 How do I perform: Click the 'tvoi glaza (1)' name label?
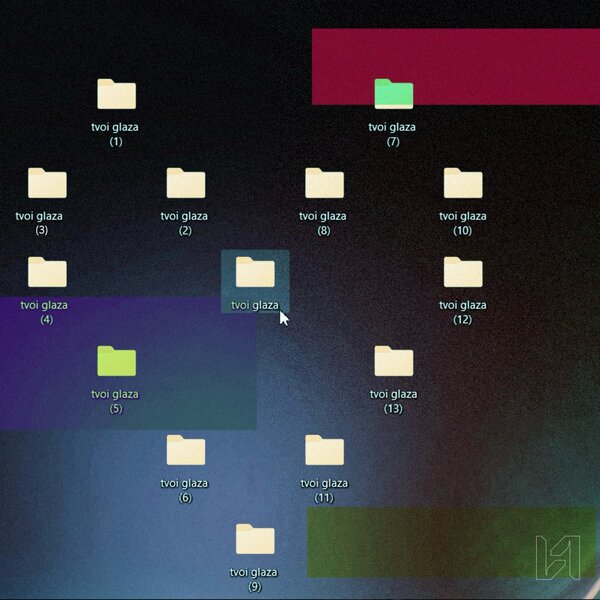coord(116,134)
